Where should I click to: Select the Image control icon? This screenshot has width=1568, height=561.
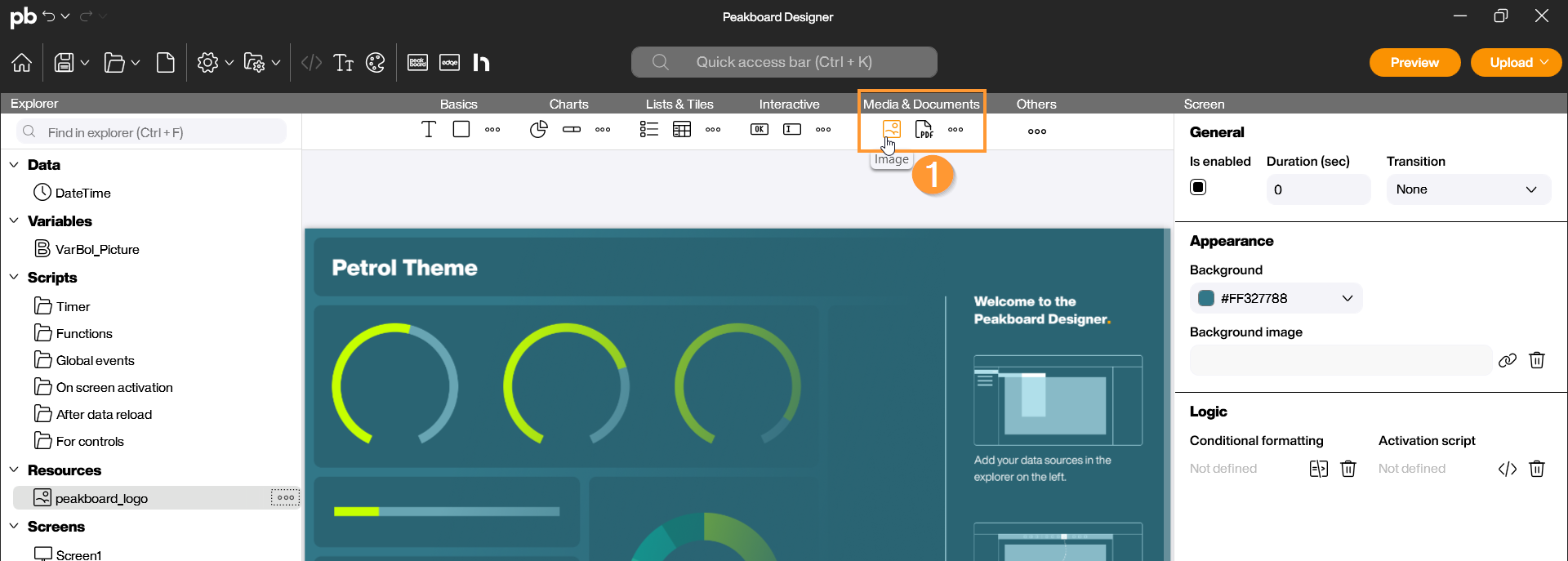click(x=891, y=129)
